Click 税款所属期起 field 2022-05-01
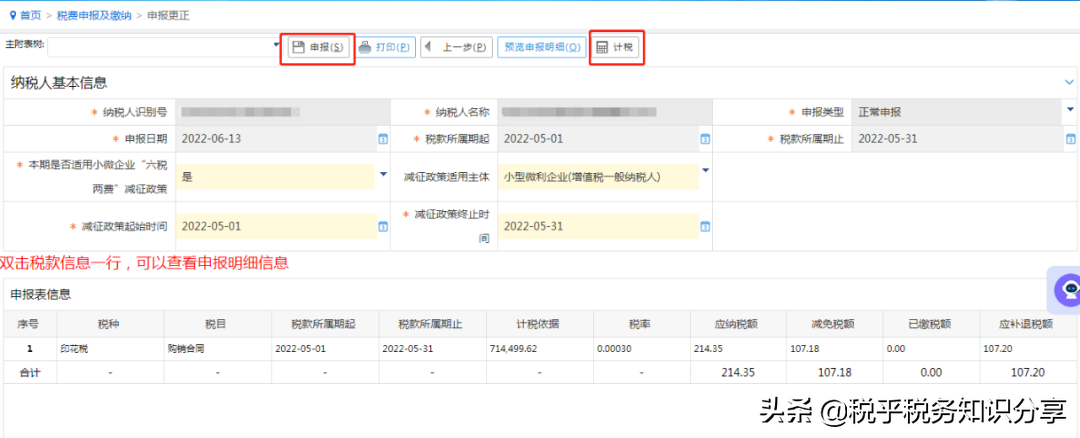 [599, 139]
